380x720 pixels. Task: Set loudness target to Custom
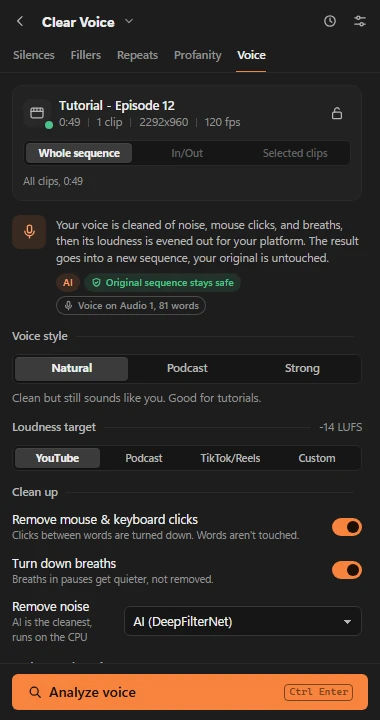(x=317, y=458)
